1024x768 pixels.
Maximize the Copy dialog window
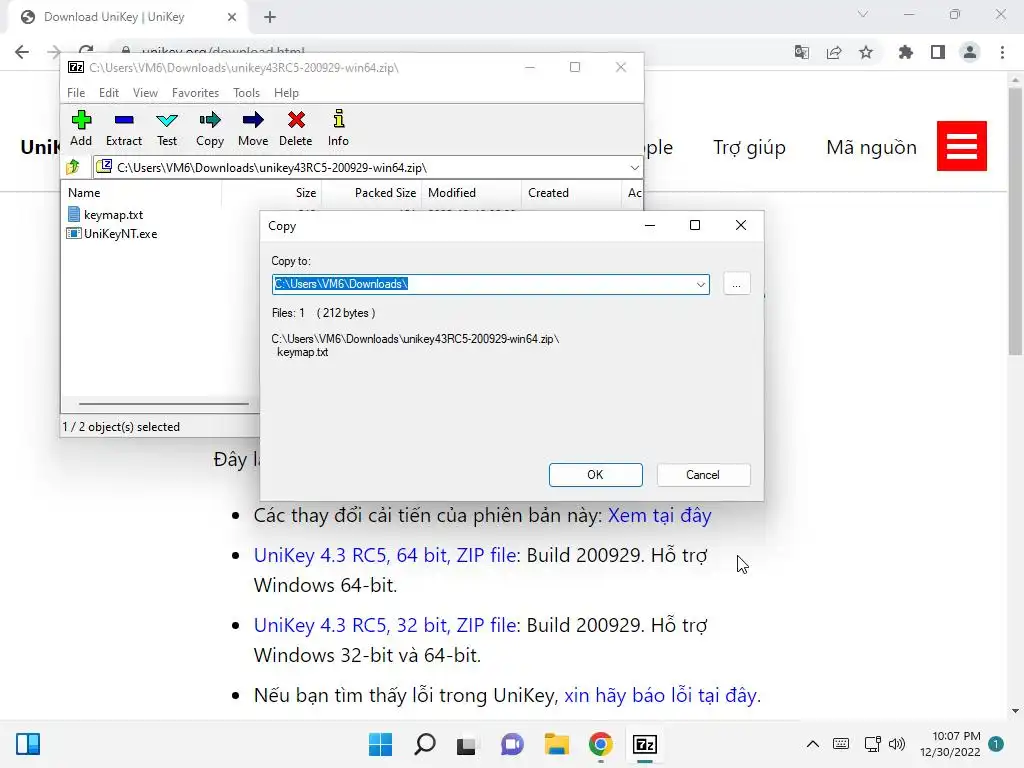pos(695,225)
